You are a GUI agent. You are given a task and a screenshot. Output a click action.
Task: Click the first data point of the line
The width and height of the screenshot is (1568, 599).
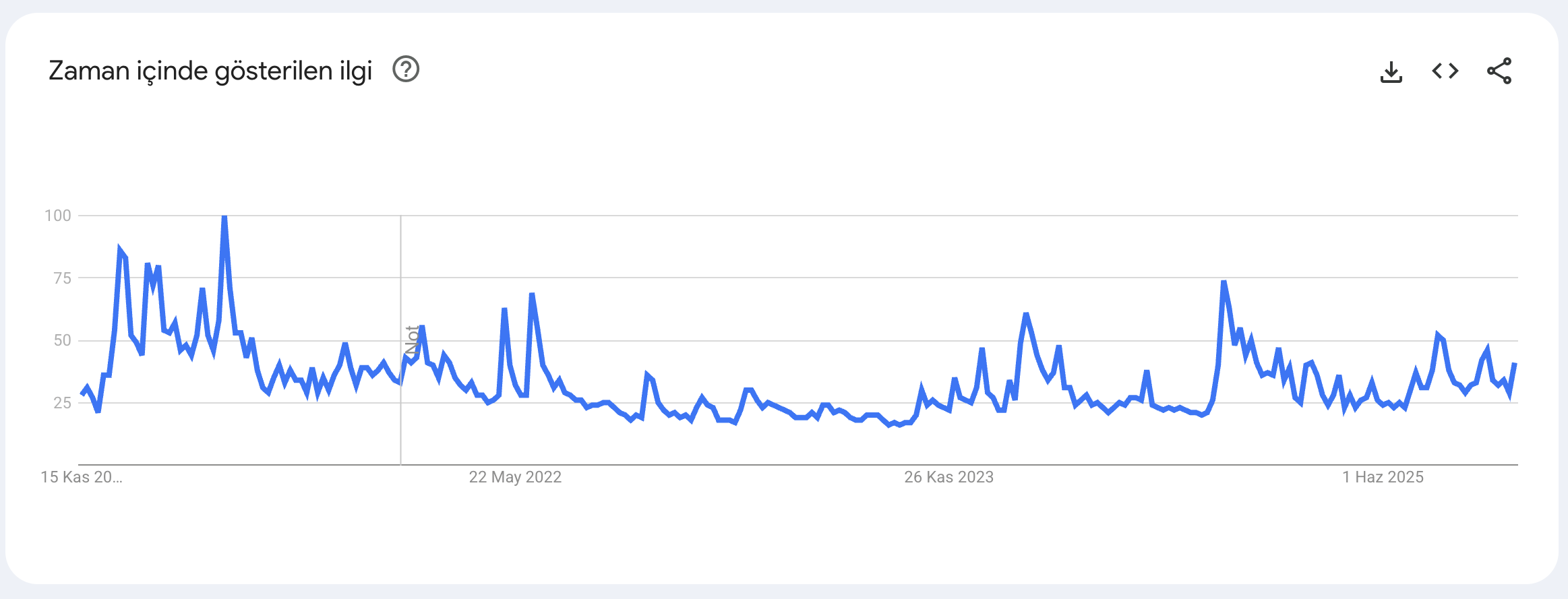pyautogui.click(x=82, y=393)
